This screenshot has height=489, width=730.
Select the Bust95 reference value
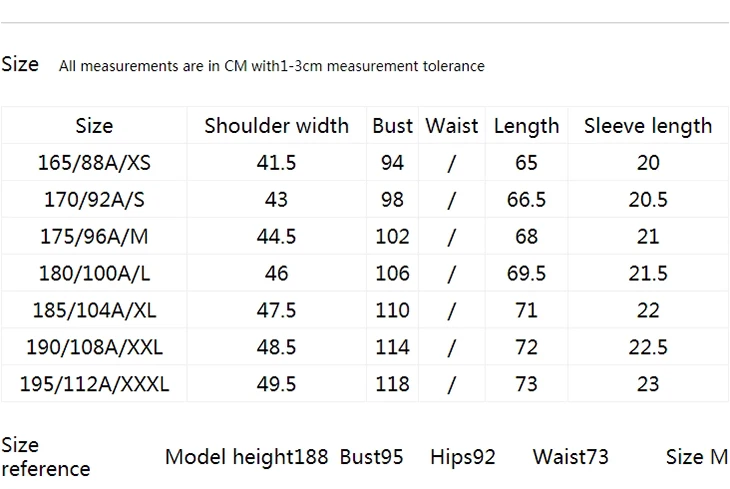pos(372,457)
